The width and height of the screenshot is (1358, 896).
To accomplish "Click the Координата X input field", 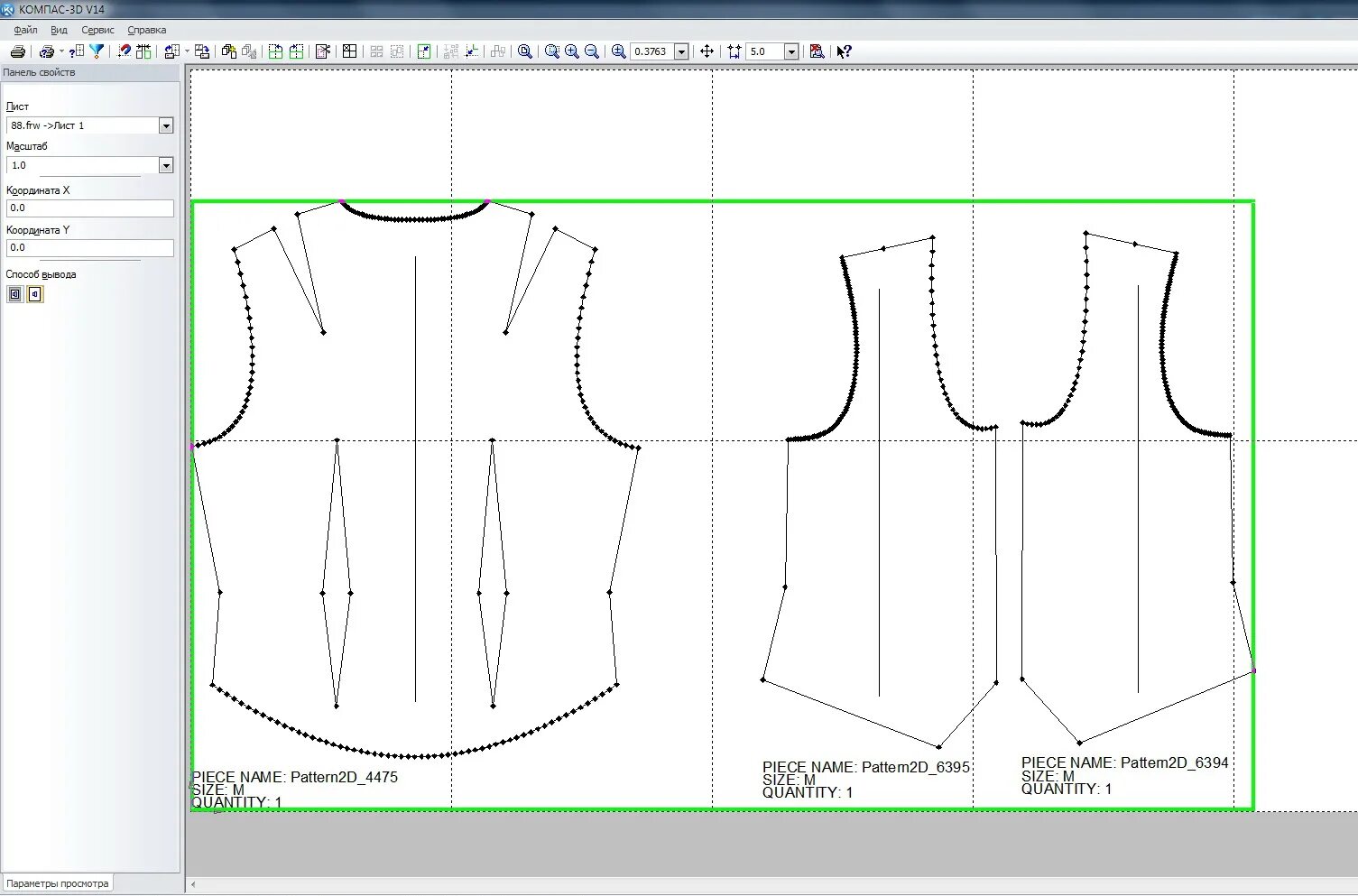I will coord(90,208).
